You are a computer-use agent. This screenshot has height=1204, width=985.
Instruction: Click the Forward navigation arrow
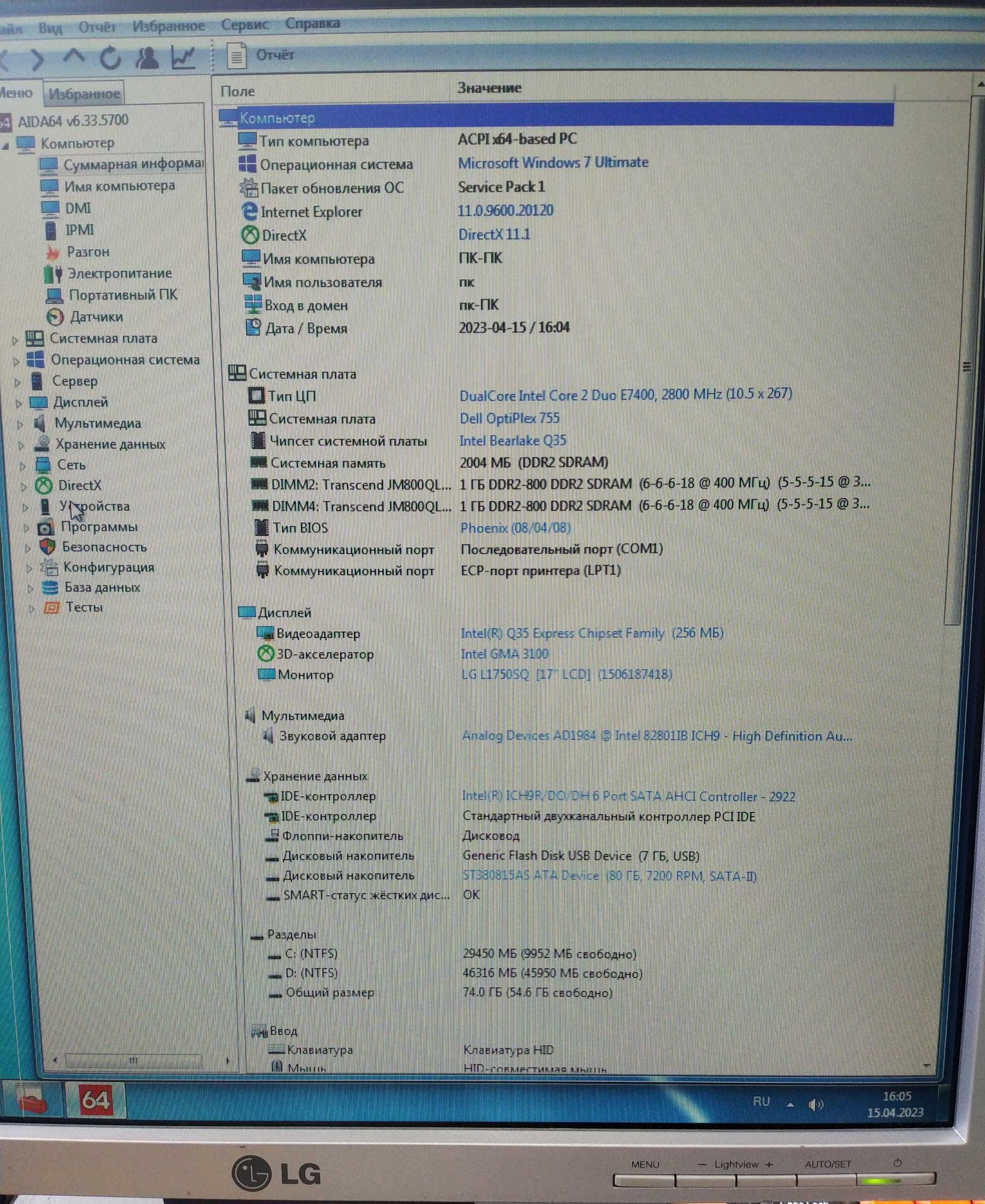(37, 59)
